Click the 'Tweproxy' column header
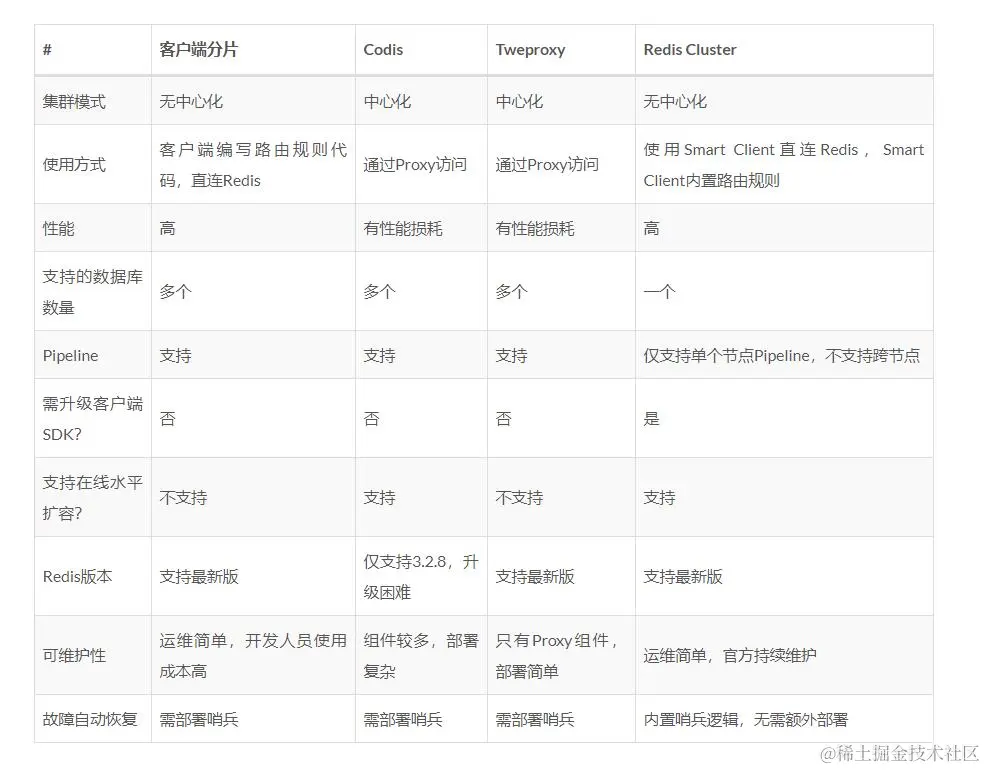 530,50
